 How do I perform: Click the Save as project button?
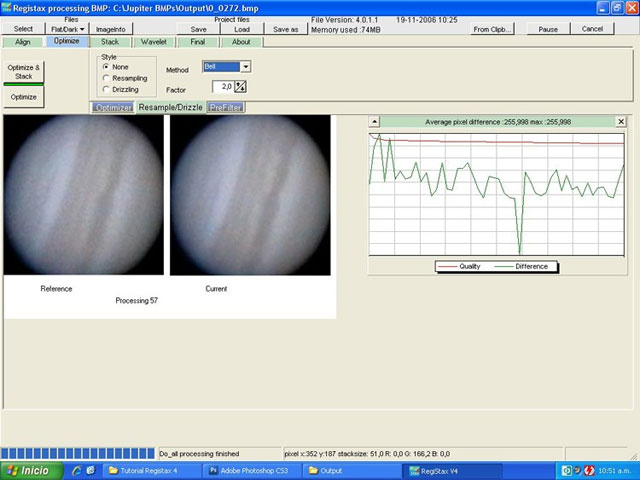coord(285,29)
